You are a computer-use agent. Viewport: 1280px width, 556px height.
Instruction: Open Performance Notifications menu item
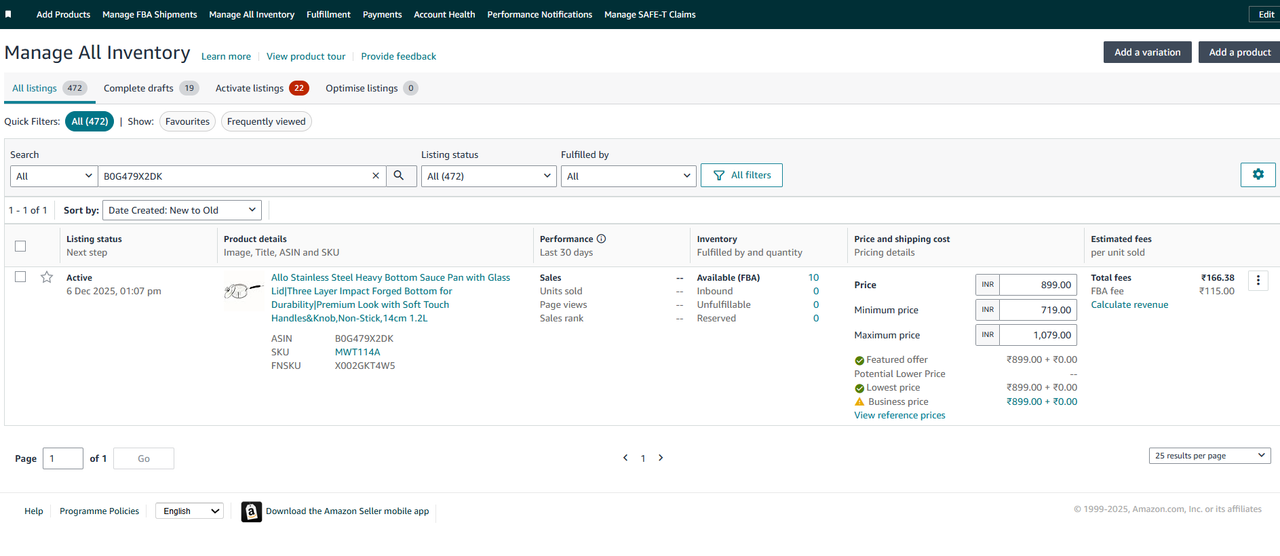click(540, 15)
